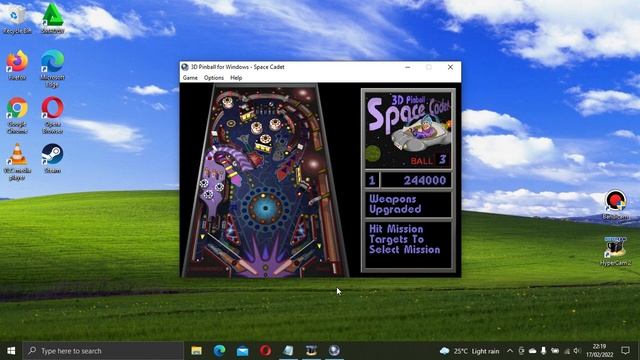The image size is (640, 360).
Task: Select the Microsoft Edge desktop shortcut
Action: point(53,69)
